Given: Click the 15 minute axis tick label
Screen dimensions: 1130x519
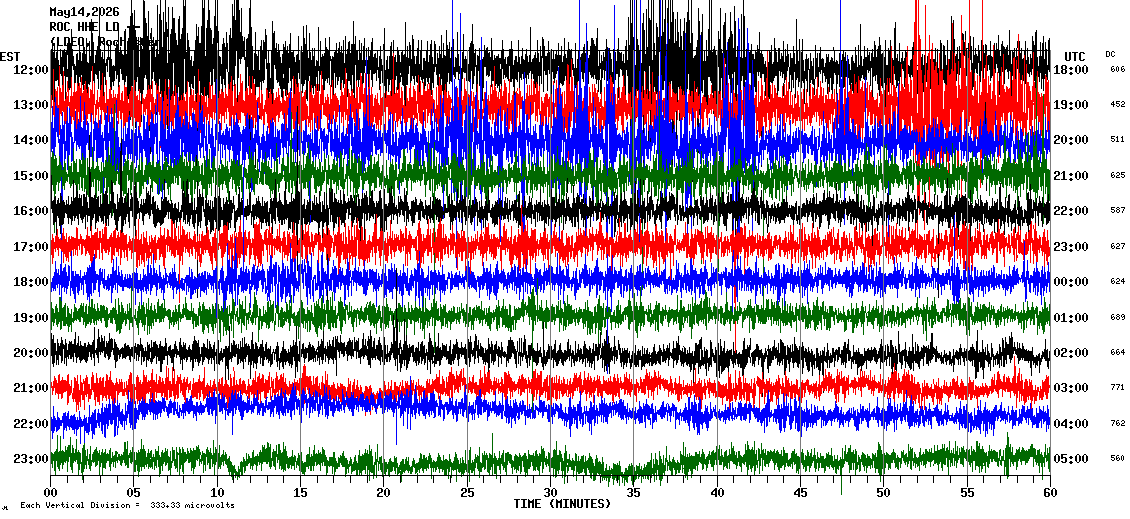Looking at the screenshot, I should [301, 493].
